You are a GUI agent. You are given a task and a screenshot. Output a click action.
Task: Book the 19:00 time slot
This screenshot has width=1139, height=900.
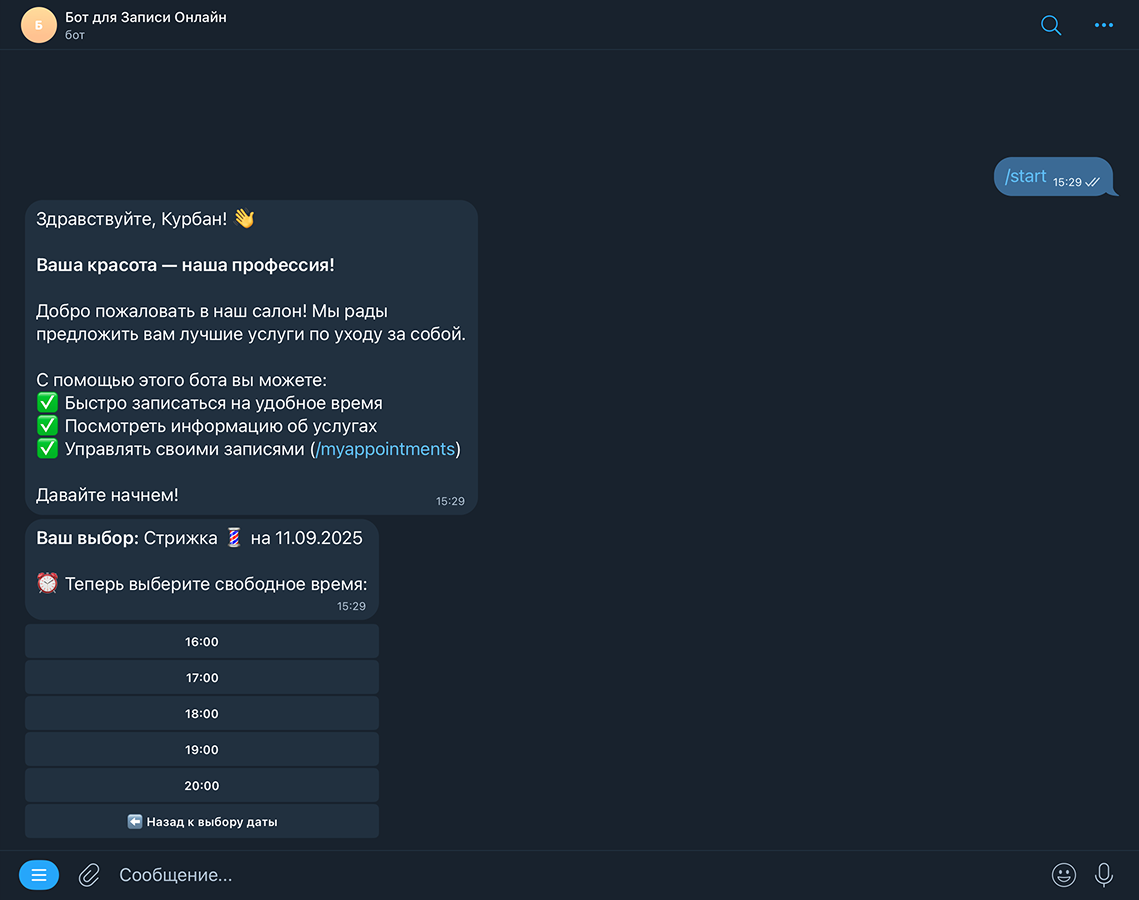pyautogui.click(x=202, y=750)
